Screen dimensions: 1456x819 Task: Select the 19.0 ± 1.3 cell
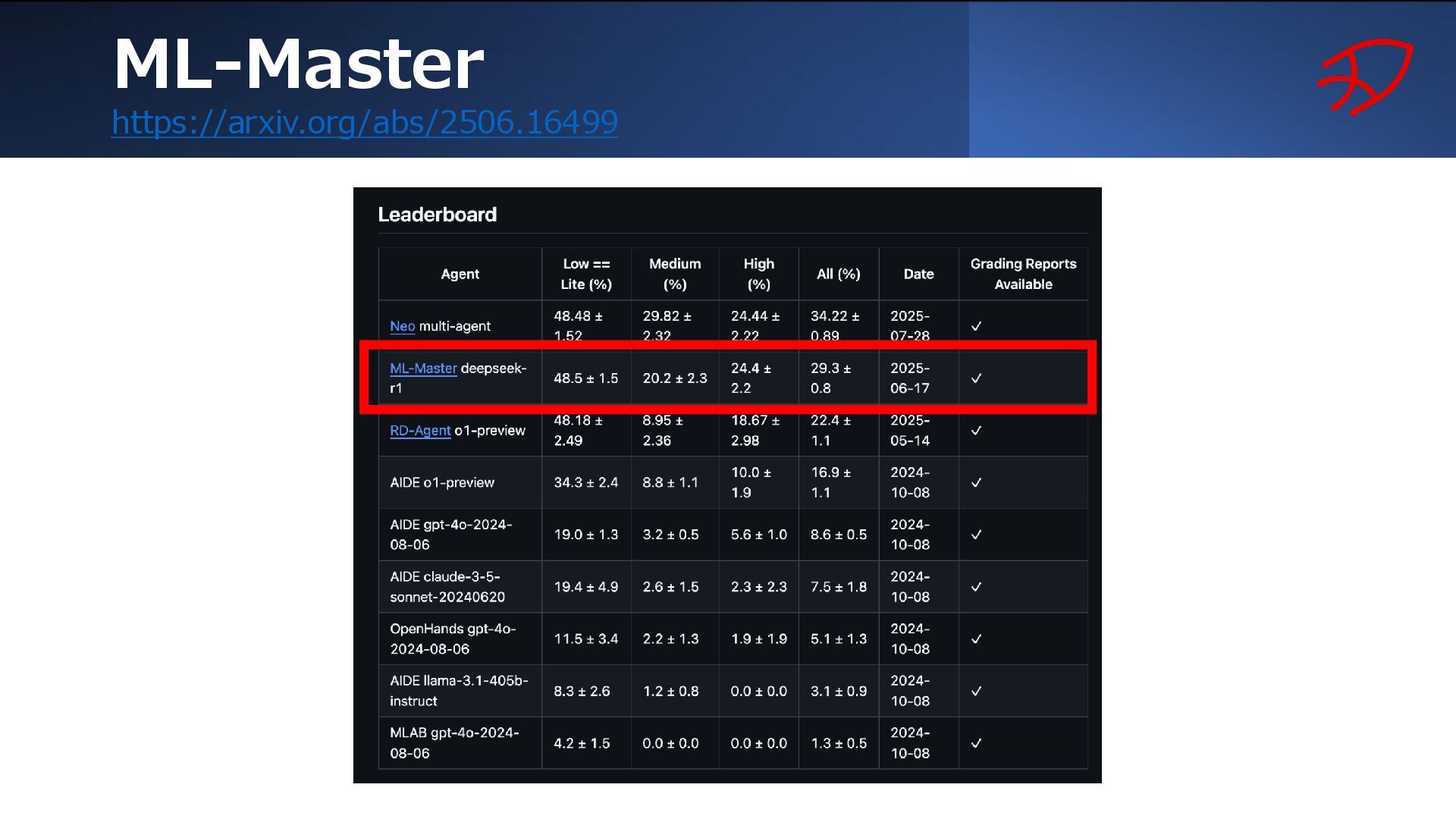[x=586, y=535]
